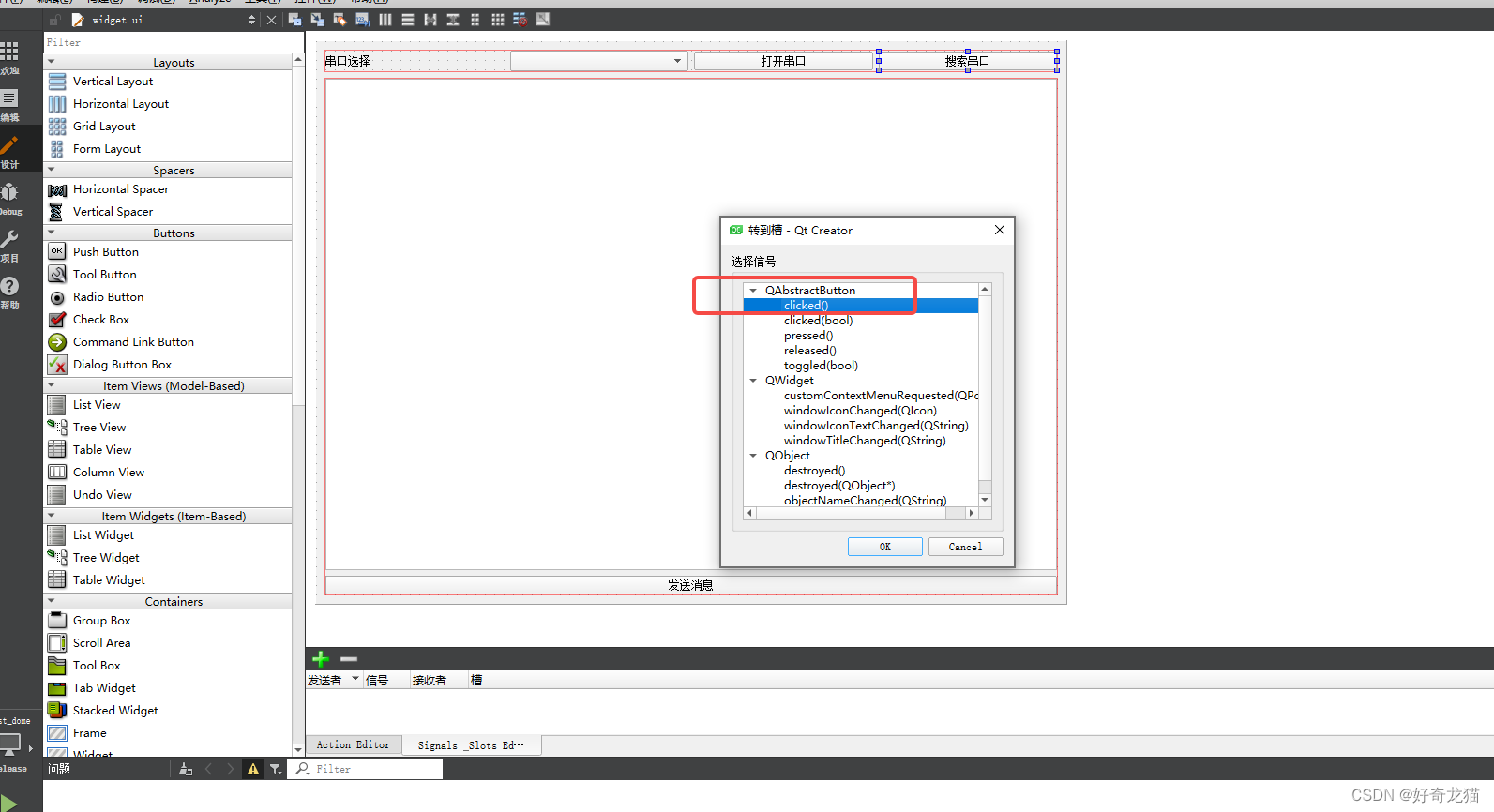Open the Welcome (欢迎) mode in the sidebar

[9, 57]
